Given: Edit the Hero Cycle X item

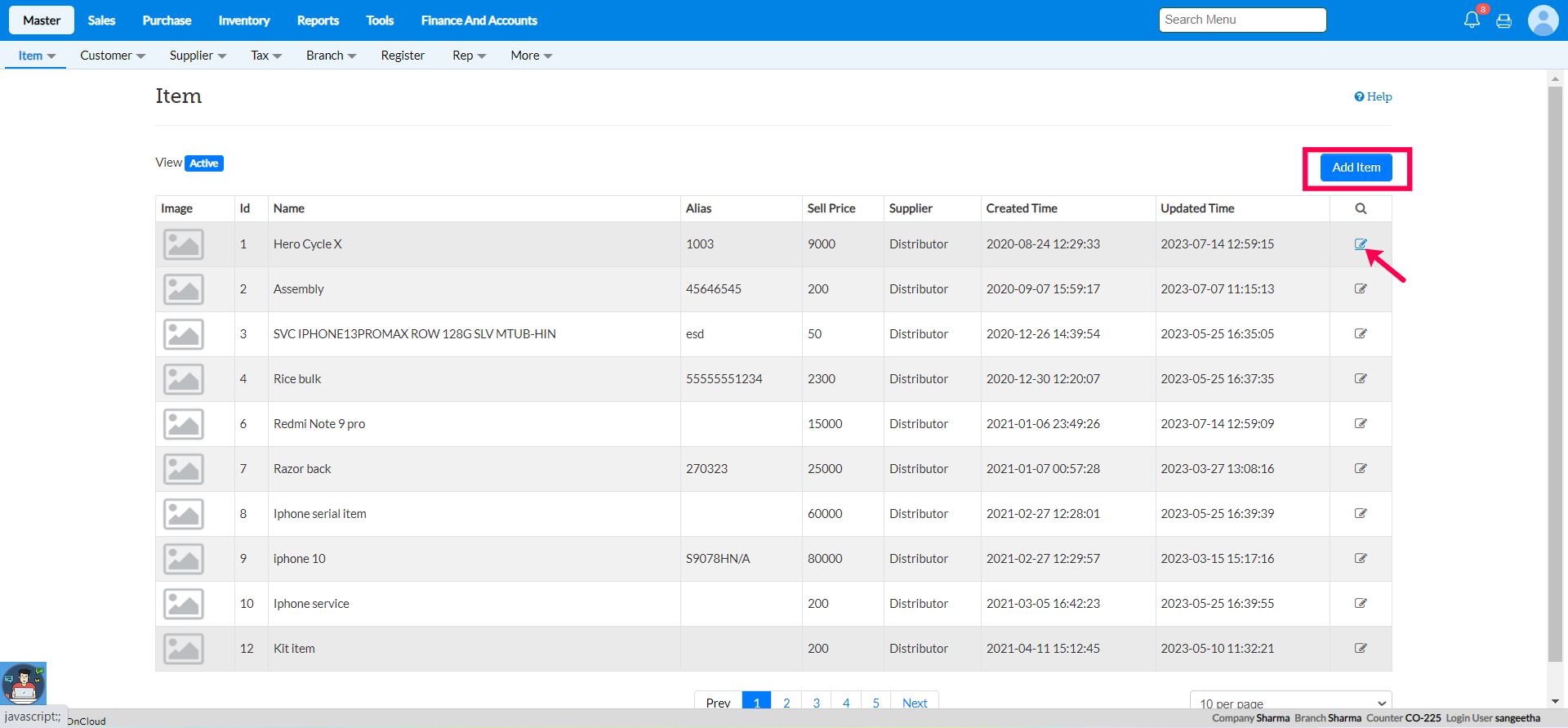Looking at the screenshot, I should [1361, 244].
